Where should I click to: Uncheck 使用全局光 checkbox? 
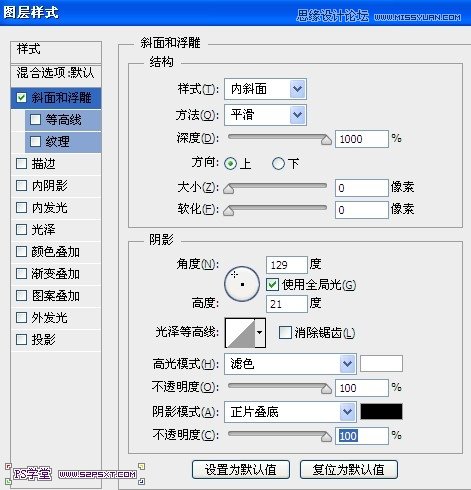[x=272, y=285]
